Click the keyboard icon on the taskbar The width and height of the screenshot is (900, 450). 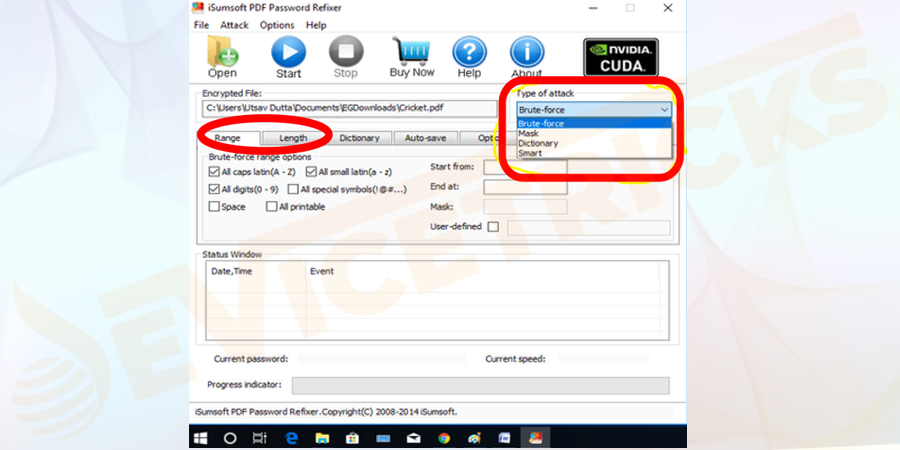coord(383,439)
